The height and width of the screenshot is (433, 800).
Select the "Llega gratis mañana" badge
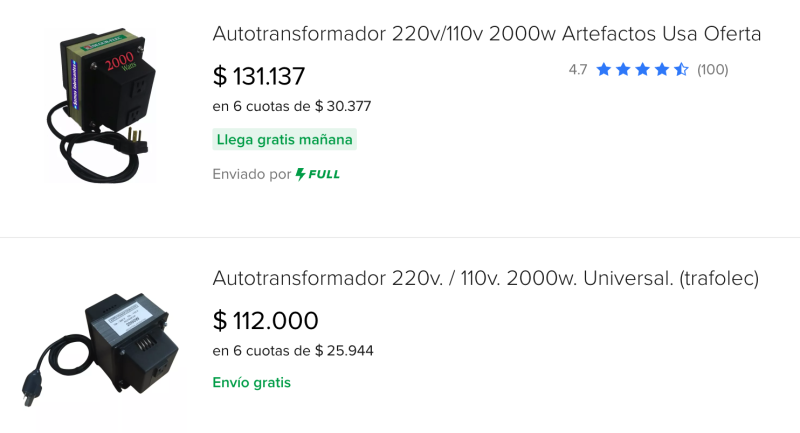pyautogui.click(x=285, y=140)
